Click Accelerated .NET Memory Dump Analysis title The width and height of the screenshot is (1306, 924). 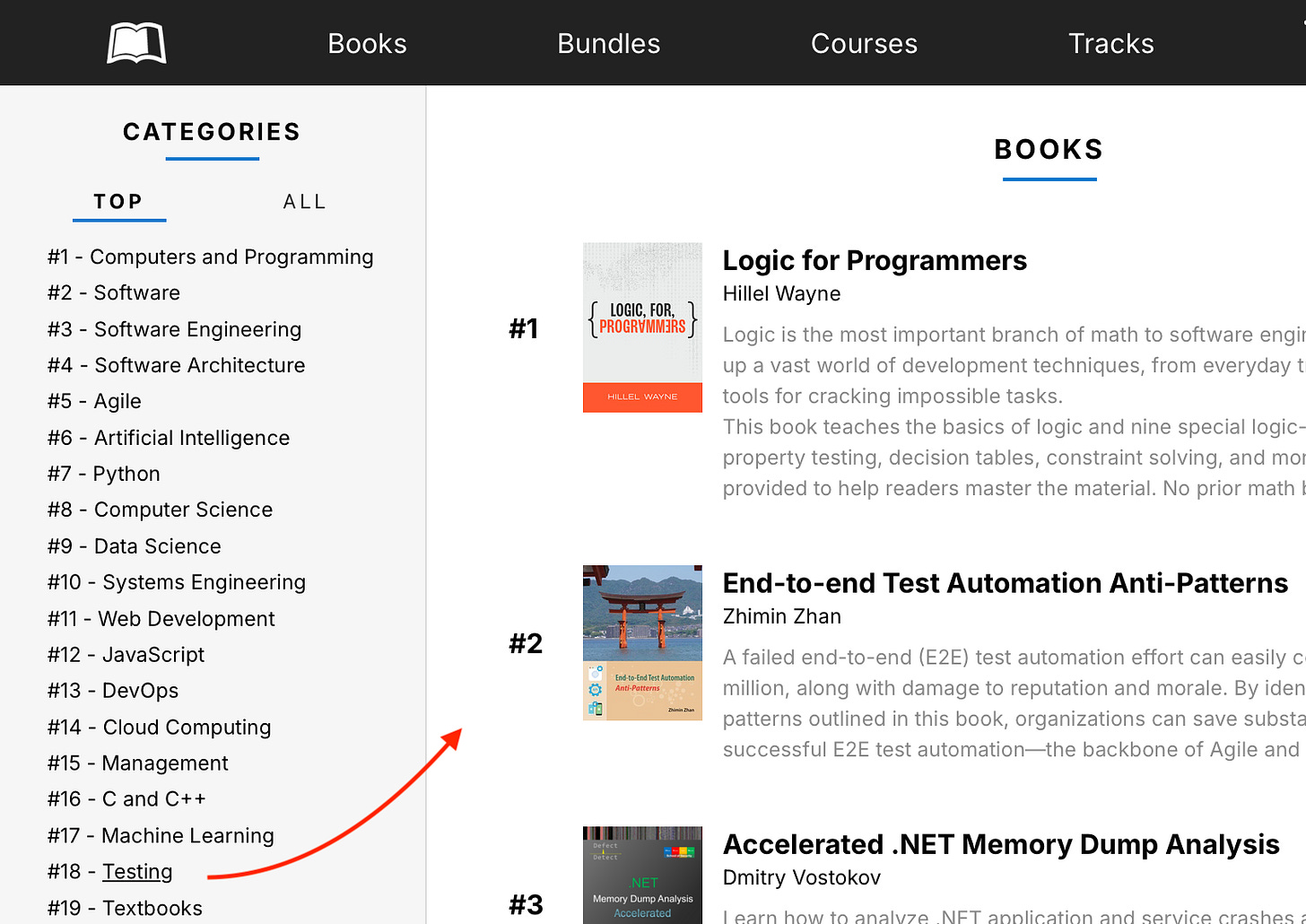click(1001, 844)
